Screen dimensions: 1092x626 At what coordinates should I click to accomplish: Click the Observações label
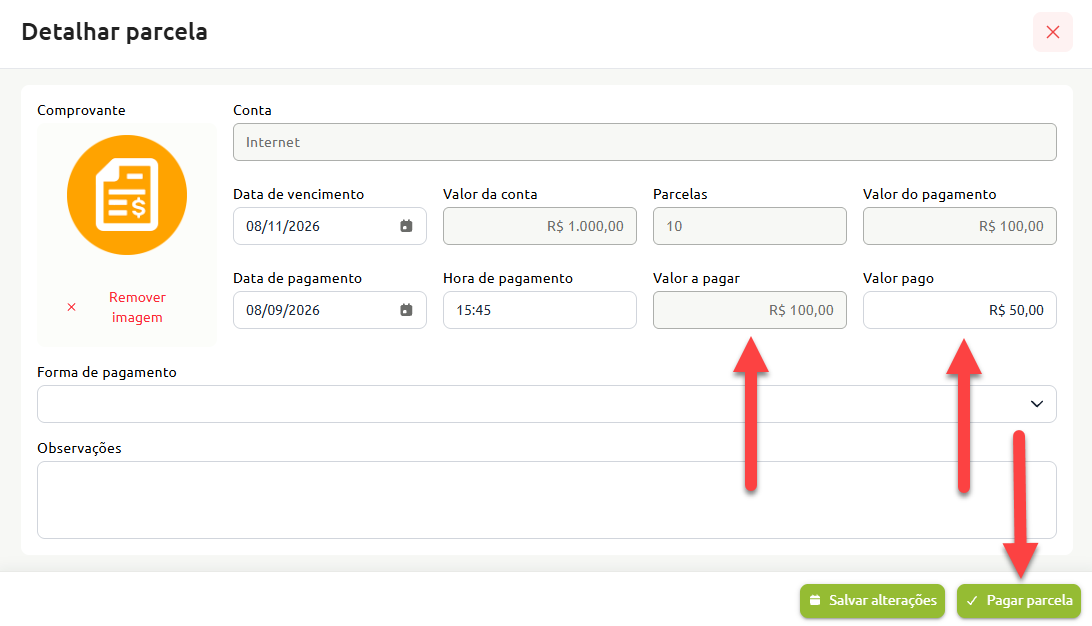79,448
